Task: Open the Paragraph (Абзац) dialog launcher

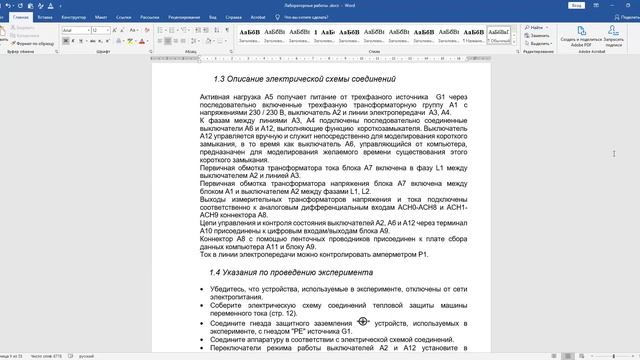Action: pos(231,52)
